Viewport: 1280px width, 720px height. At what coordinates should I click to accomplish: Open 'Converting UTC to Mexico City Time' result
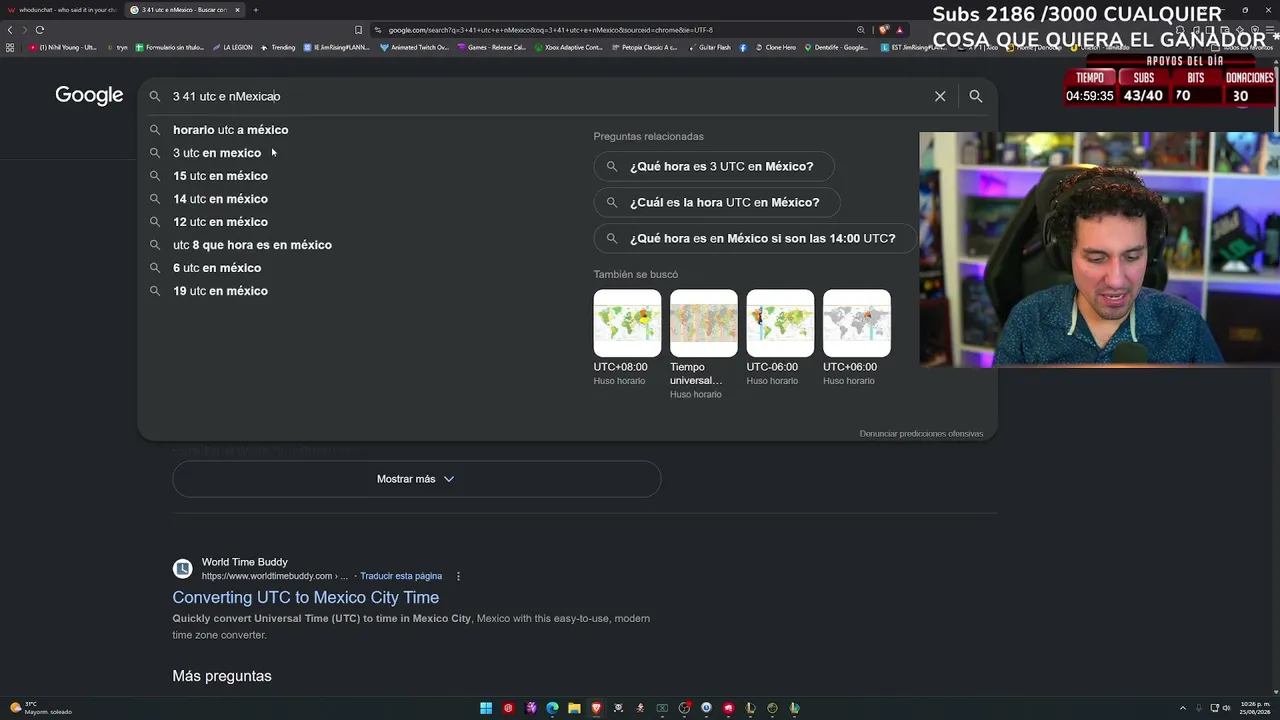[306, 597]
